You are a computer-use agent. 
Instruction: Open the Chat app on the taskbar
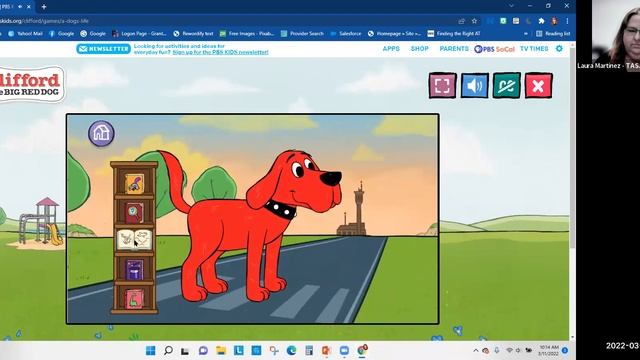tap(203, 351)
